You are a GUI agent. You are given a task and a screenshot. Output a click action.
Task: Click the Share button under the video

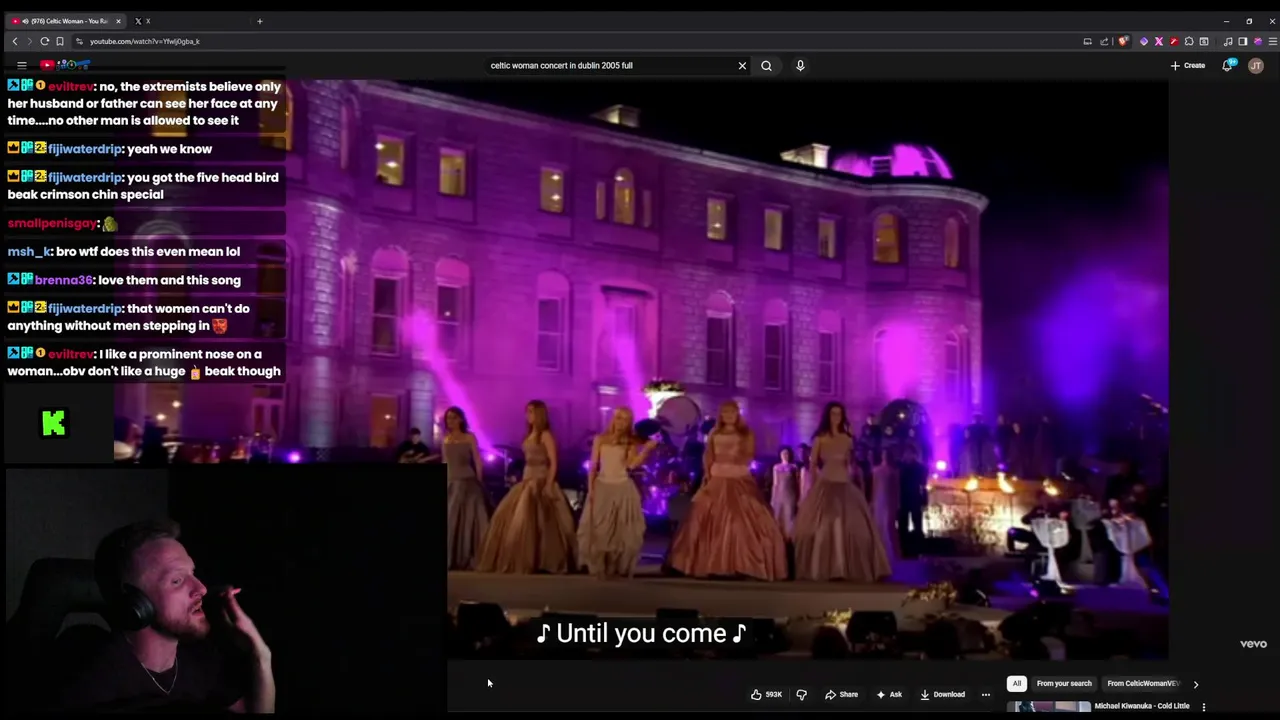click(x=841, y=694)
